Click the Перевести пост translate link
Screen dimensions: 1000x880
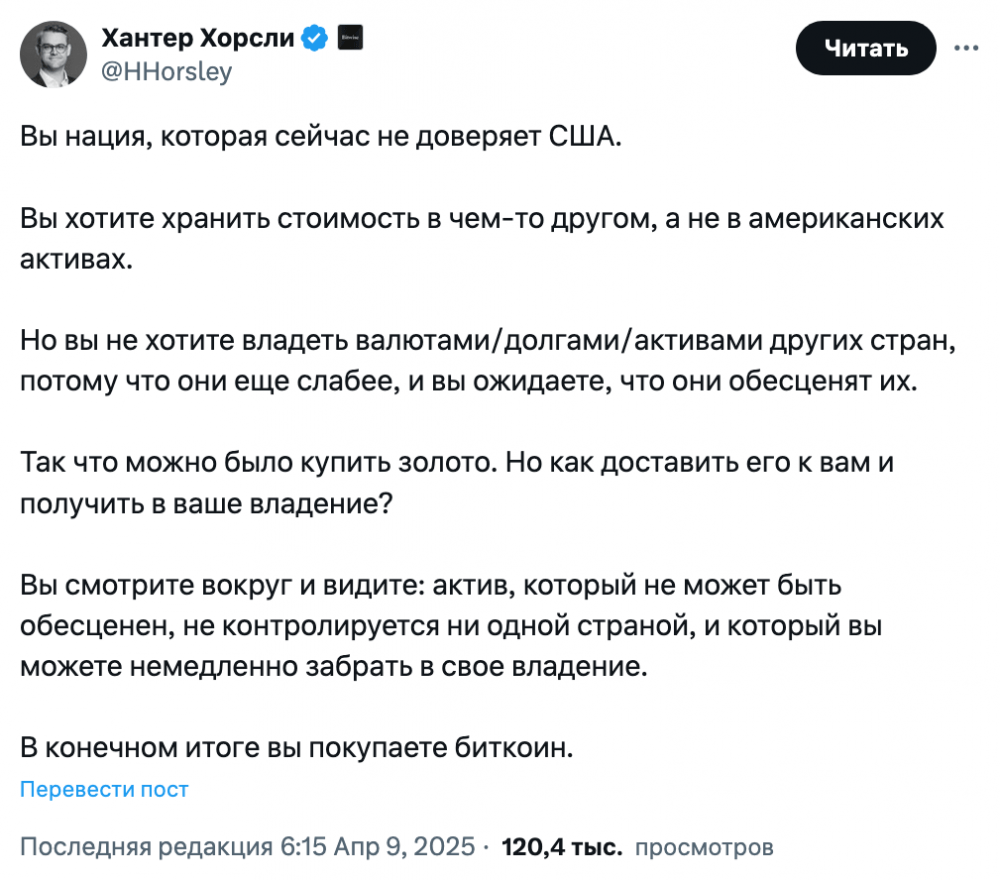(104, 790)
